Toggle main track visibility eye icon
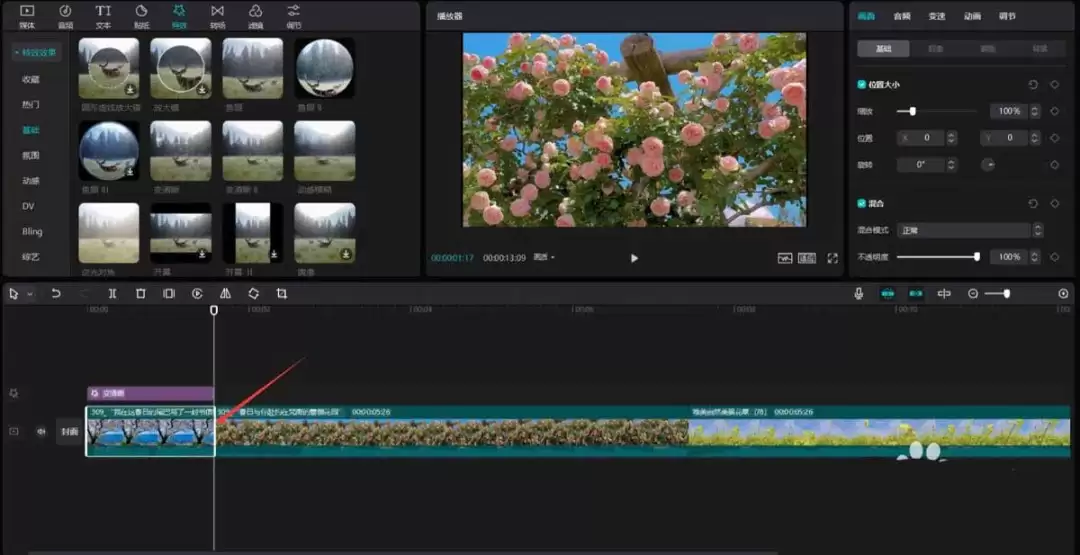The height and width of the screenshot is (555, 1080). [42, 432]
